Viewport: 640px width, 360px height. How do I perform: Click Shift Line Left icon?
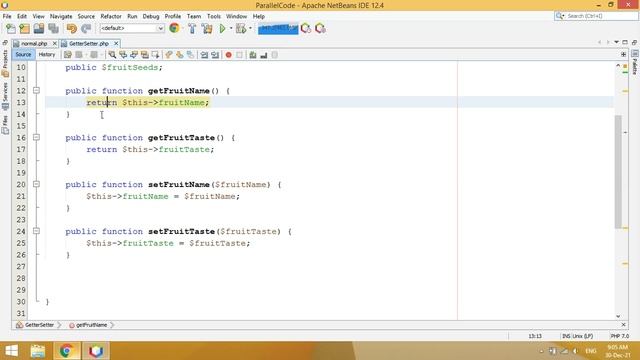[204, 55]
